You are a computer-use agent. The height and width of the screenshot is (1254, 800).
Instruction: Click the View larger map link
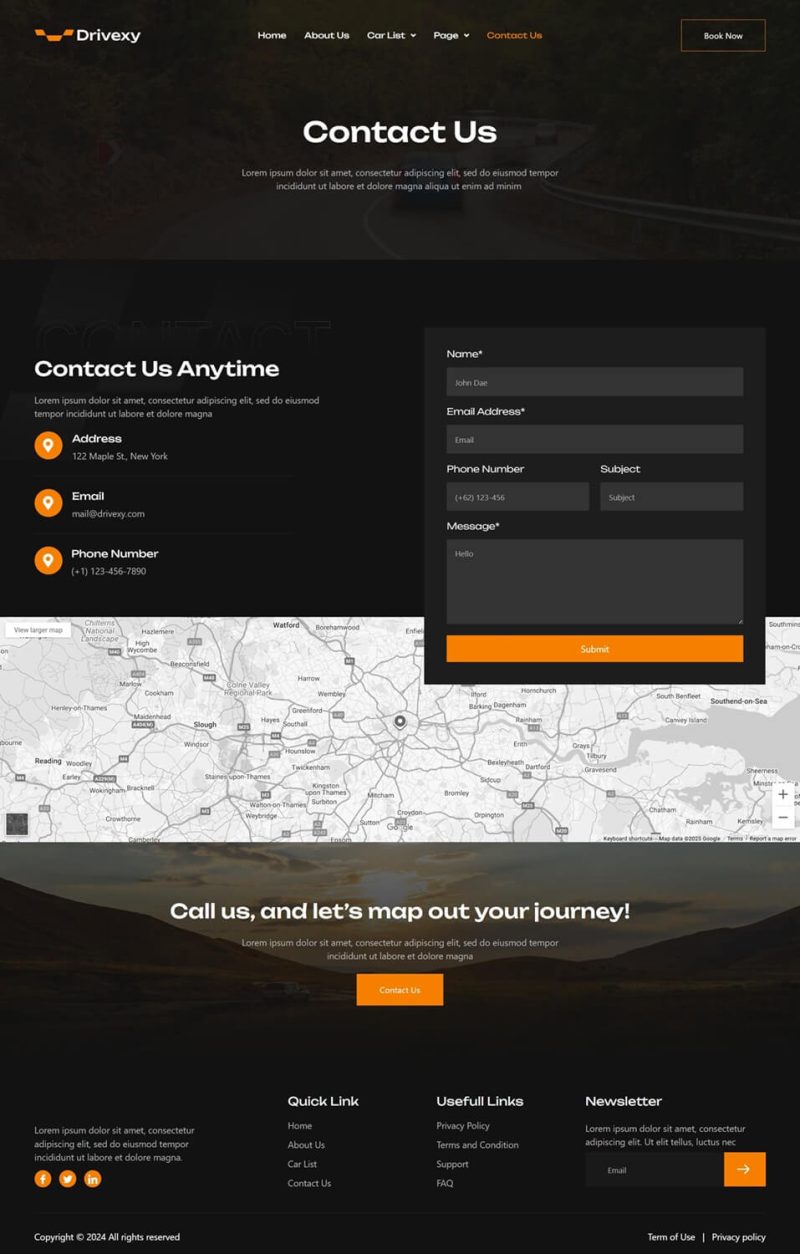point(38,630)
